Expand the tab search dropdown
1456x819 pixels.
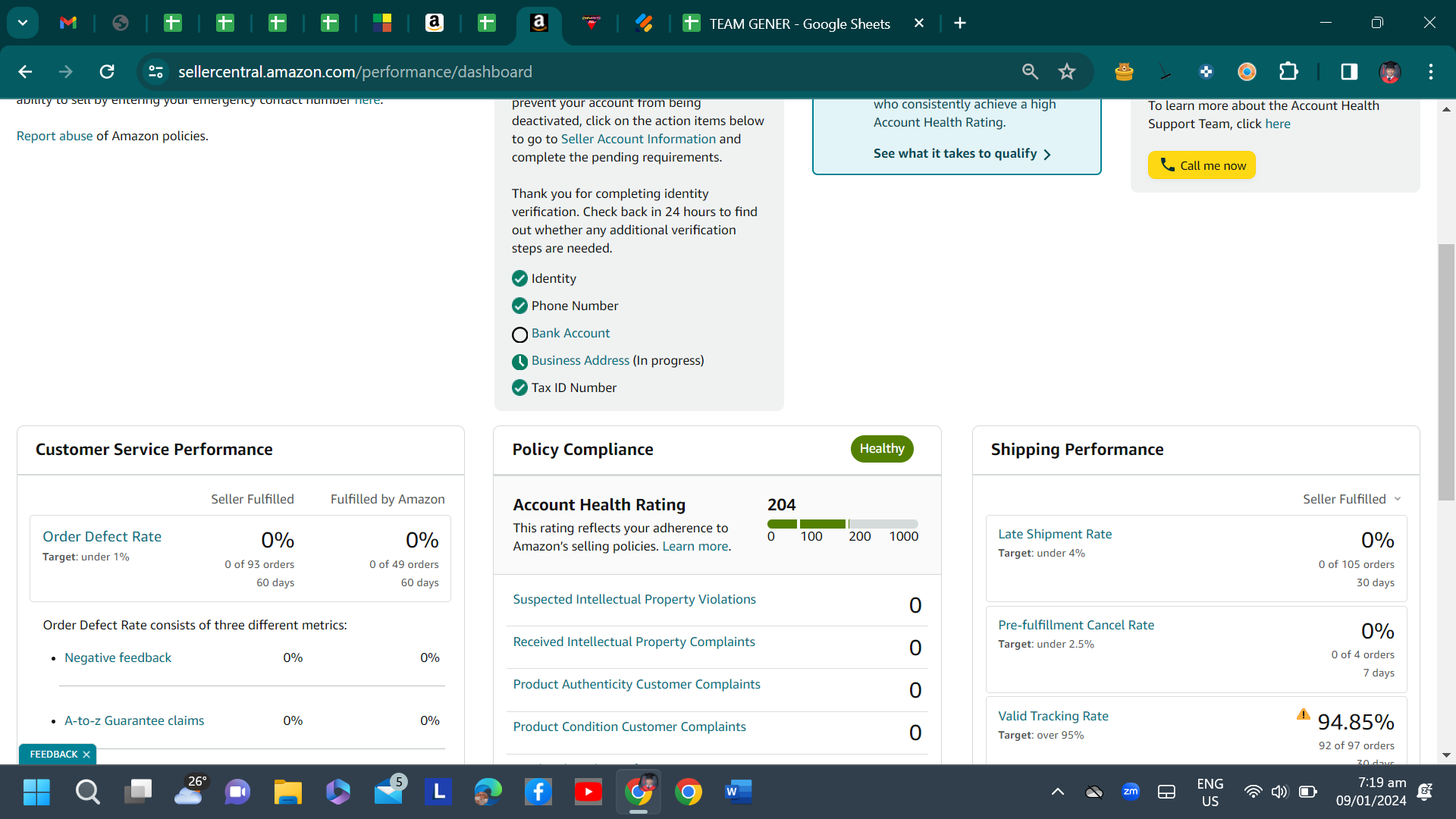click(x=23, y=23)
